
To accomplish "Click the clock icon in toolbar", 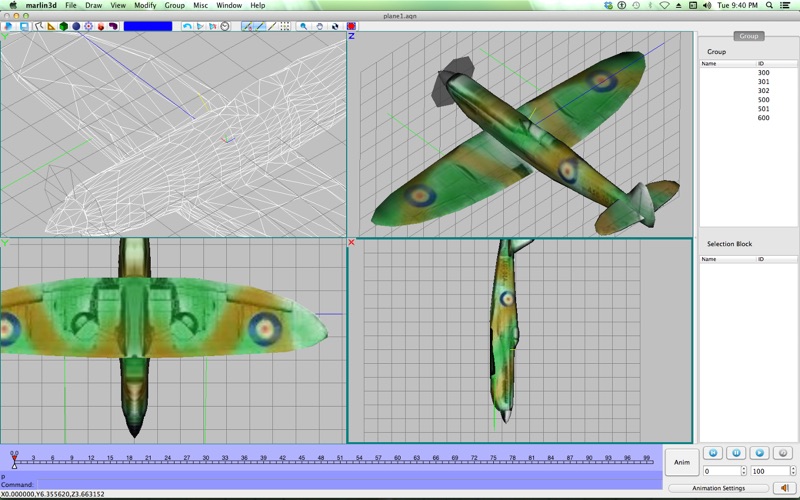I will (x=224, y=26).
